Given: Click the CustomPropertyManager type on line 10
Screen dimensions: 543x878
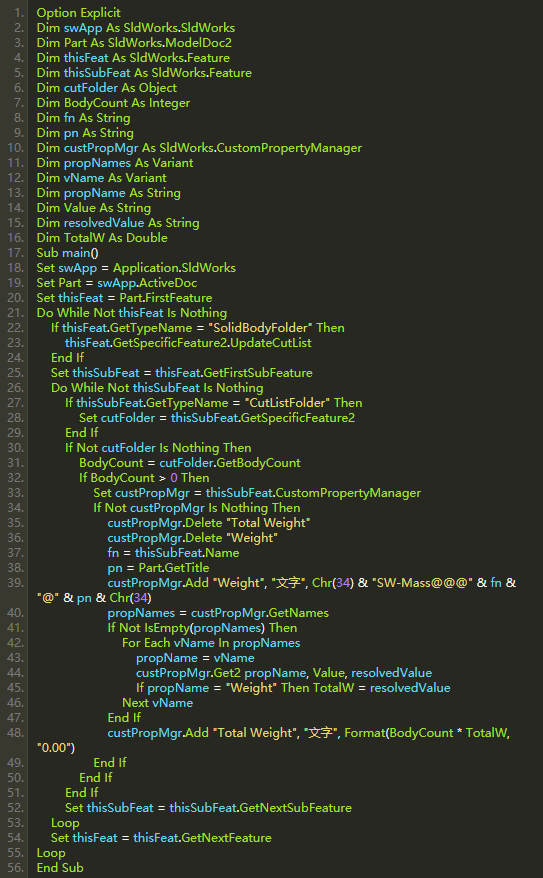Looking at the screenshot, I should coord(289,148).
